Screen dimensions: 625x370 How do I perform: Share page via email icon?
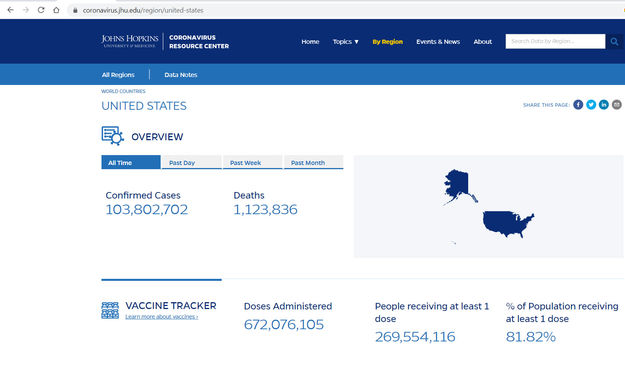617,104
